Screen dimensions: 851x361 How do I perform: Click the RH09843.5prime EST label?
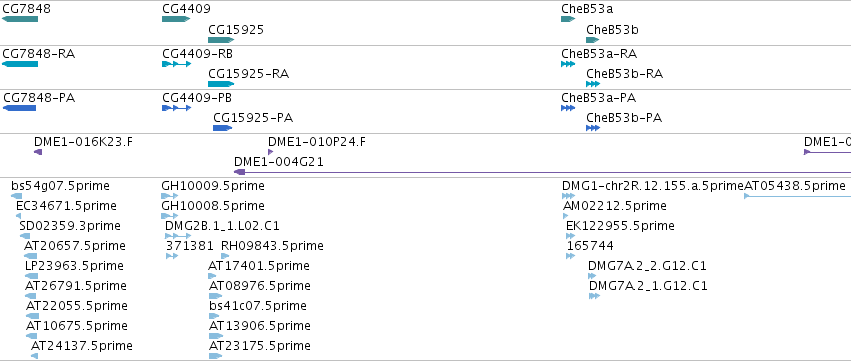point(272,246)
